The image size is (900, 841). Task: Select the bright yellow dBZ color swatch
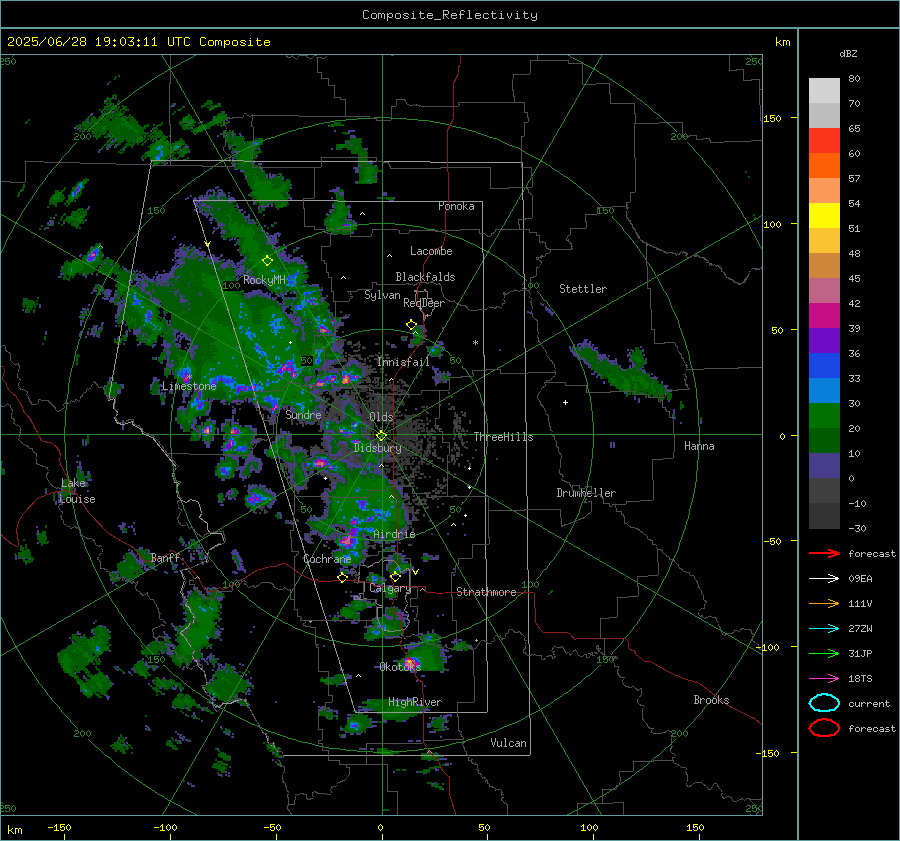pyautogui.click(x=824, y=216)
